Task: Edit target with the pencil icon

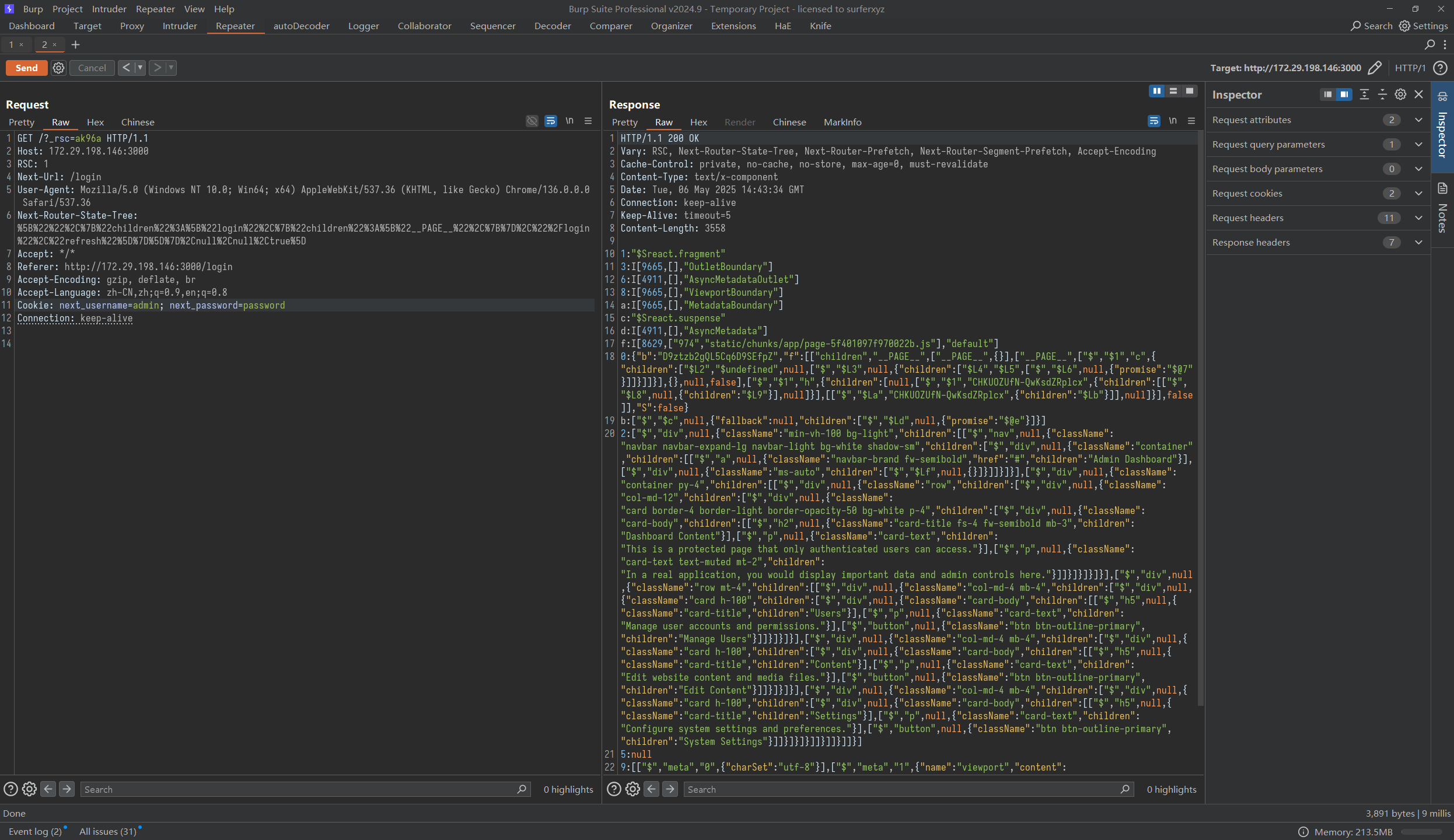Action: point(1374,68)
